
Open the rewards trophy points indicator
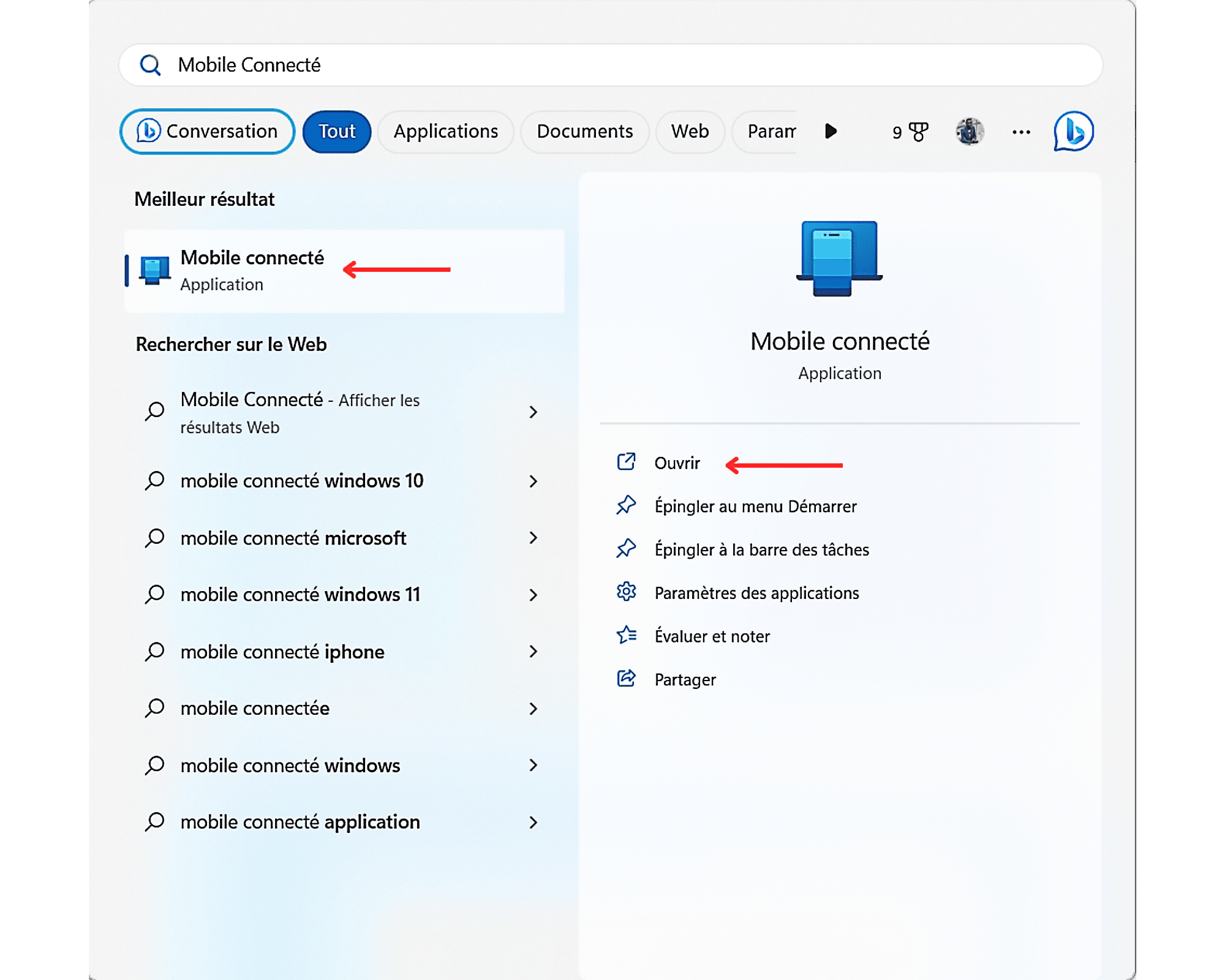pyautogui.click(x=910, y=132)
